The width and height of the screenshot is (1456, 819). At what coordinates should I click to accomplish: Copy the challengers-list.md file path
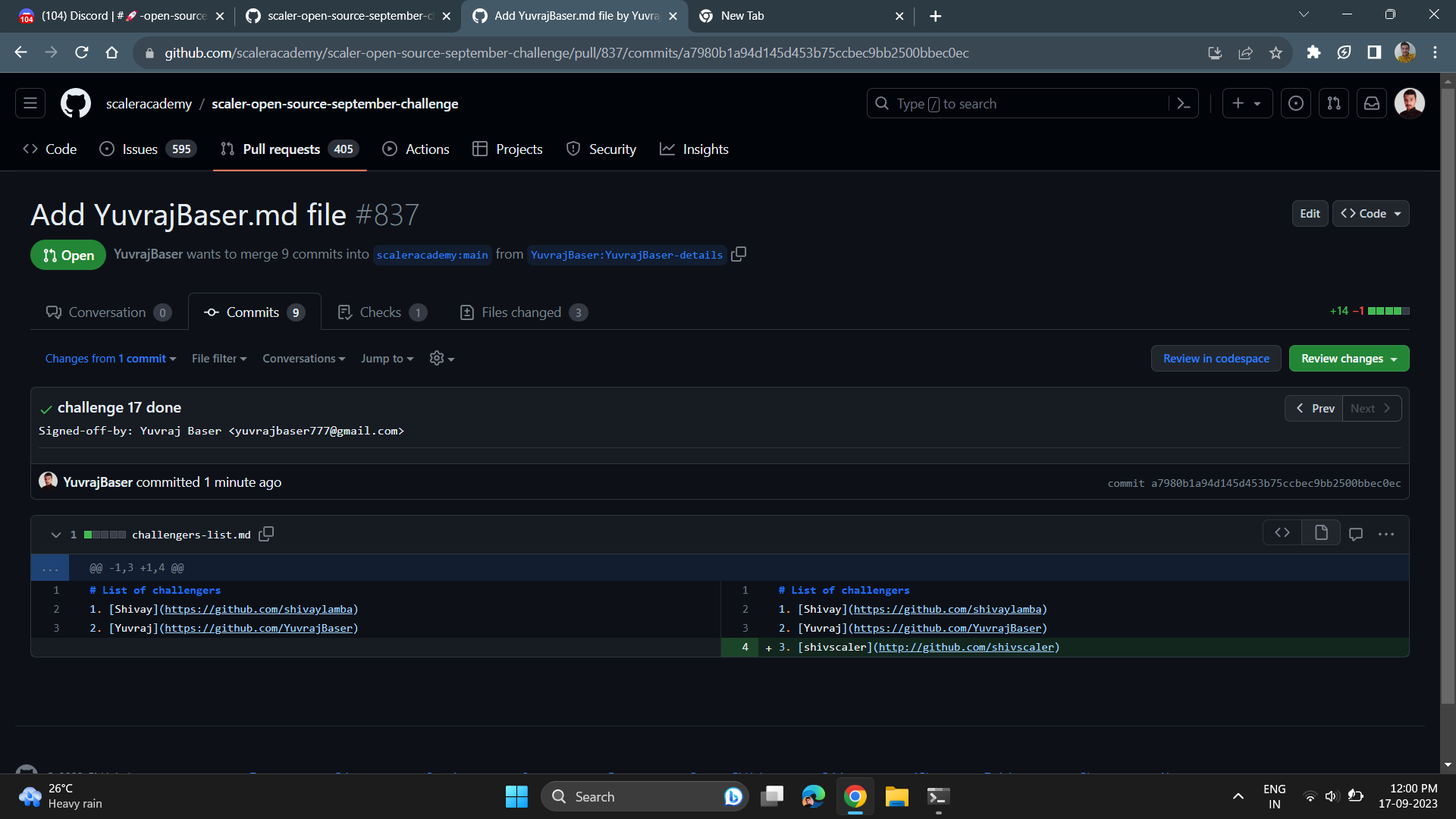tap(266, 534)
